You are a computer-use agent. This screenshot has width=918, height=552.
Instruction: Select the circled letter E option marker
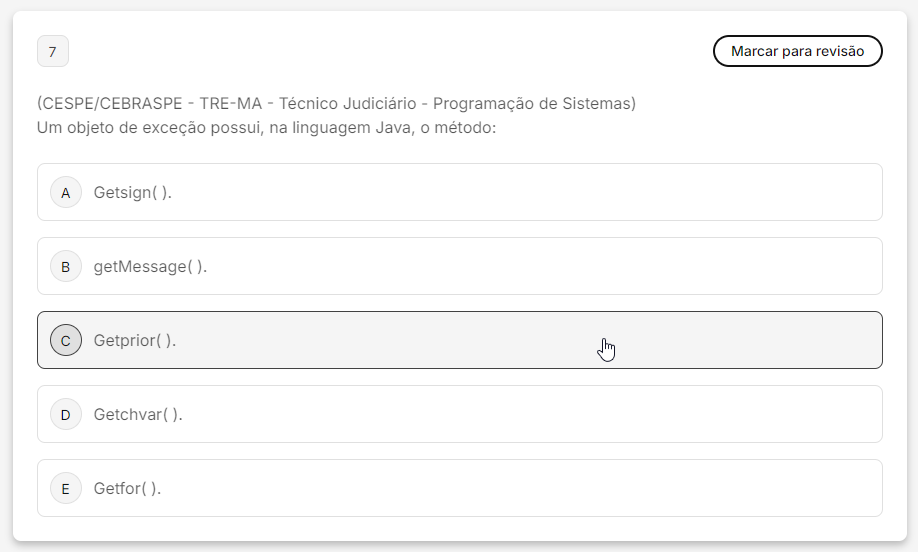66,488
